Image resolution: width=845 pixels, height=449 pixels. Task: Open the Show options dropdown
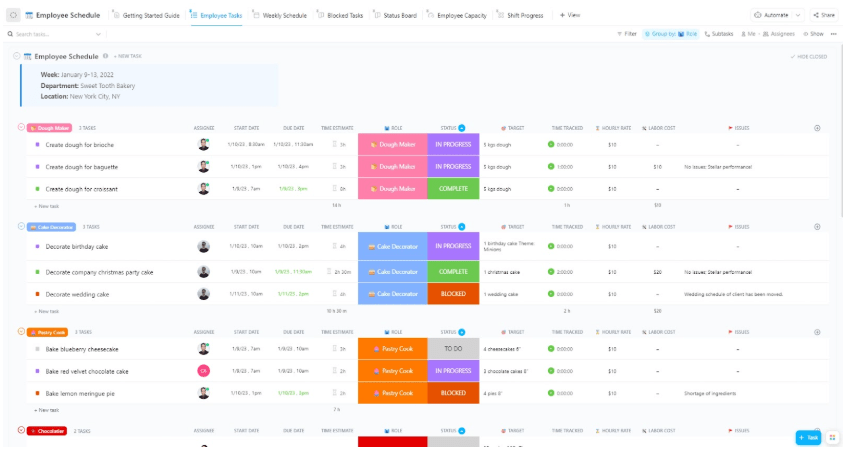(x=814, y=34)
